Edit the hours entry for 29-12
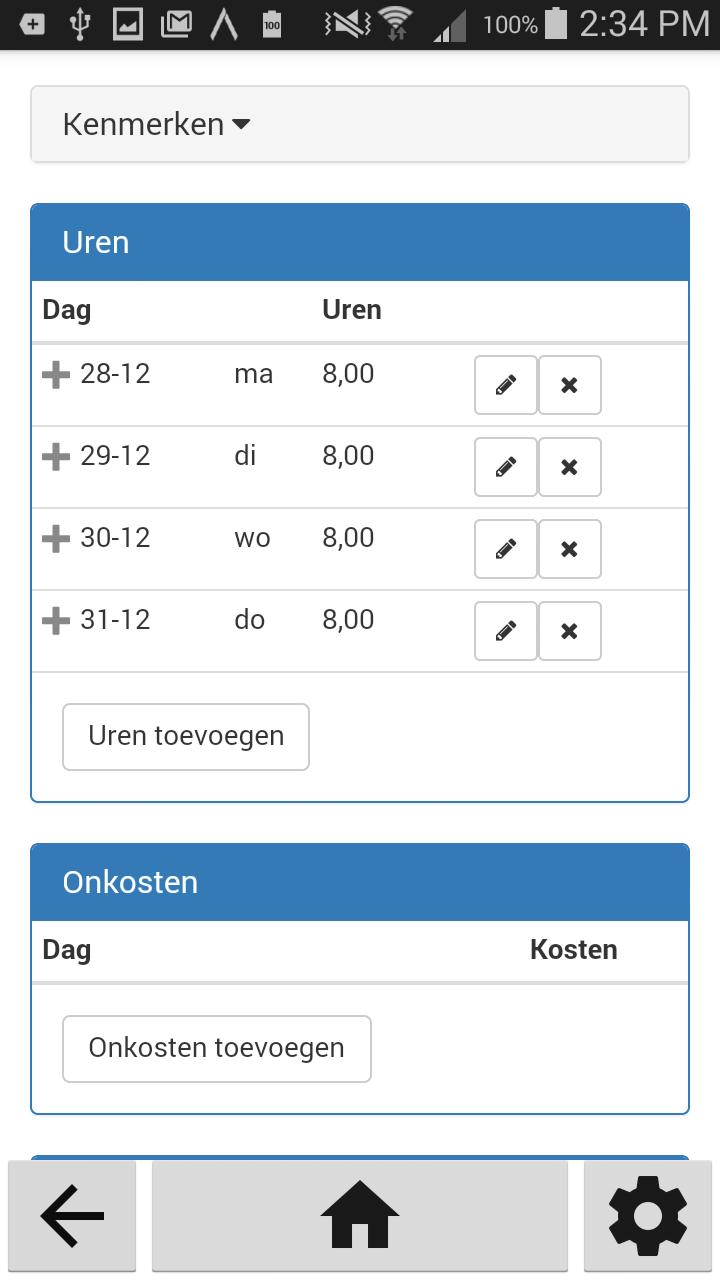Viewport: 720px width, 1280px height. click(505, 467)
